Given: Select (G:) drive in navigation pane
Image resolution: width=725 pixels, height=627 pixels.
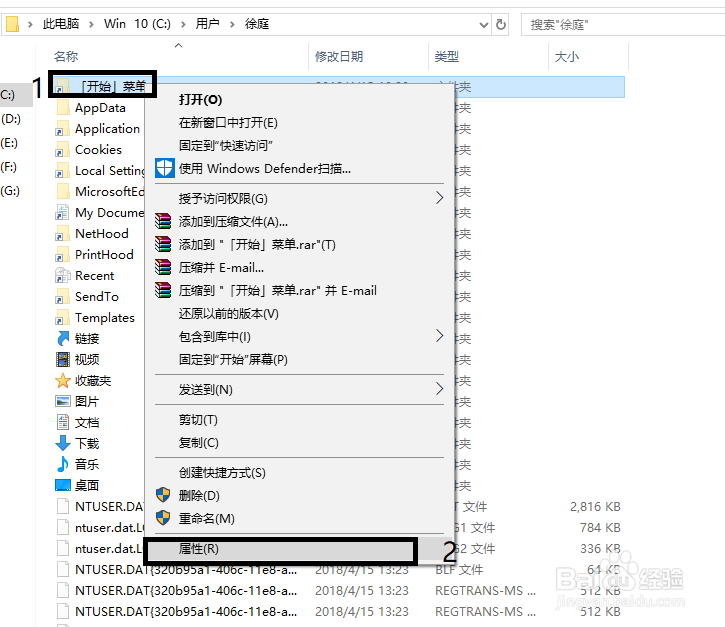Looking at the screenshot, I should [x=11, y=191].
